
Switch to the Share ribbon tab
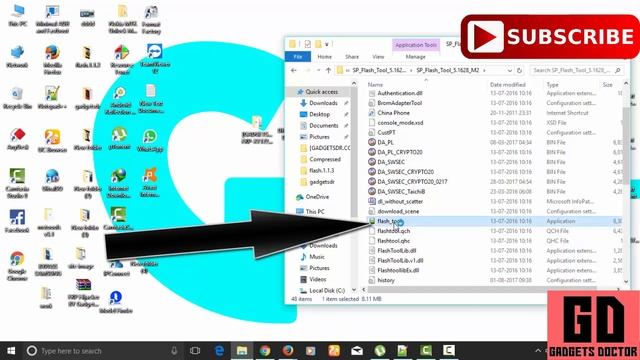click(x=352, y=57)
